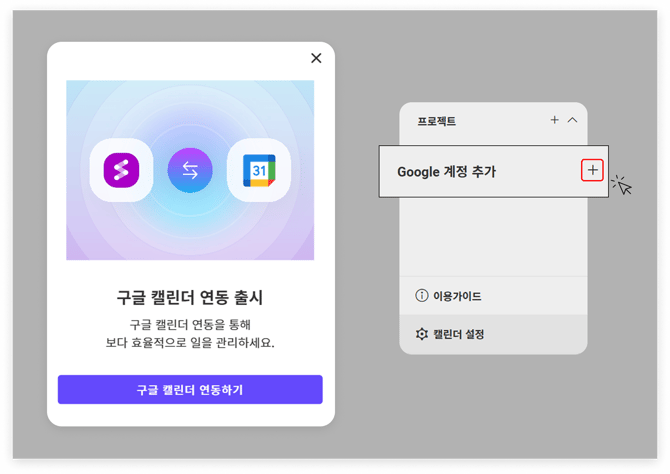Click the banner's gradient background near top edge
Screen dimensions: 670x474
[190, 92]
